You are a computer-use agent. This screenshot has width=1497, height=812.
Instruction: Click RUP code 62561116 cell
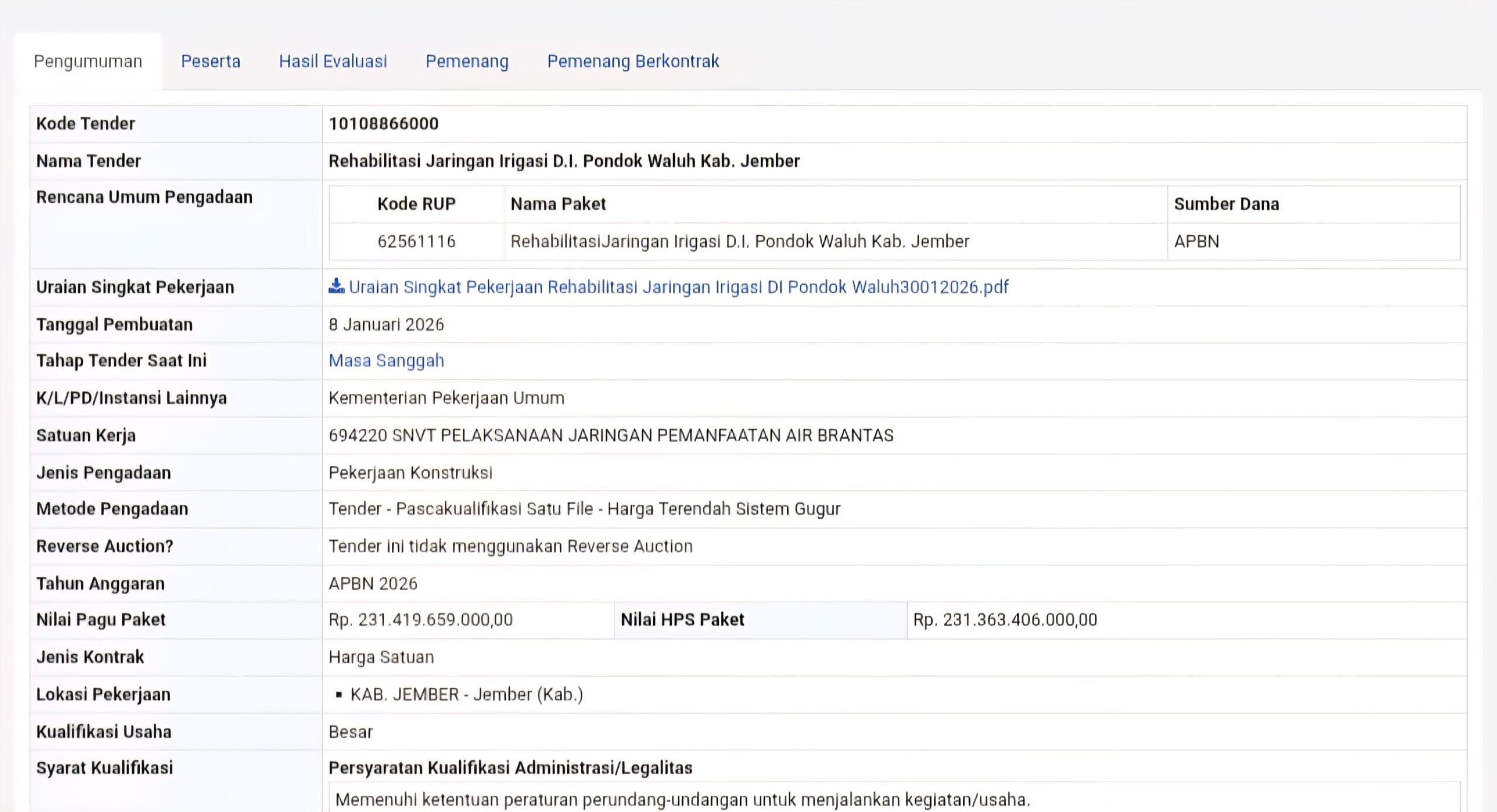point(416,241)
